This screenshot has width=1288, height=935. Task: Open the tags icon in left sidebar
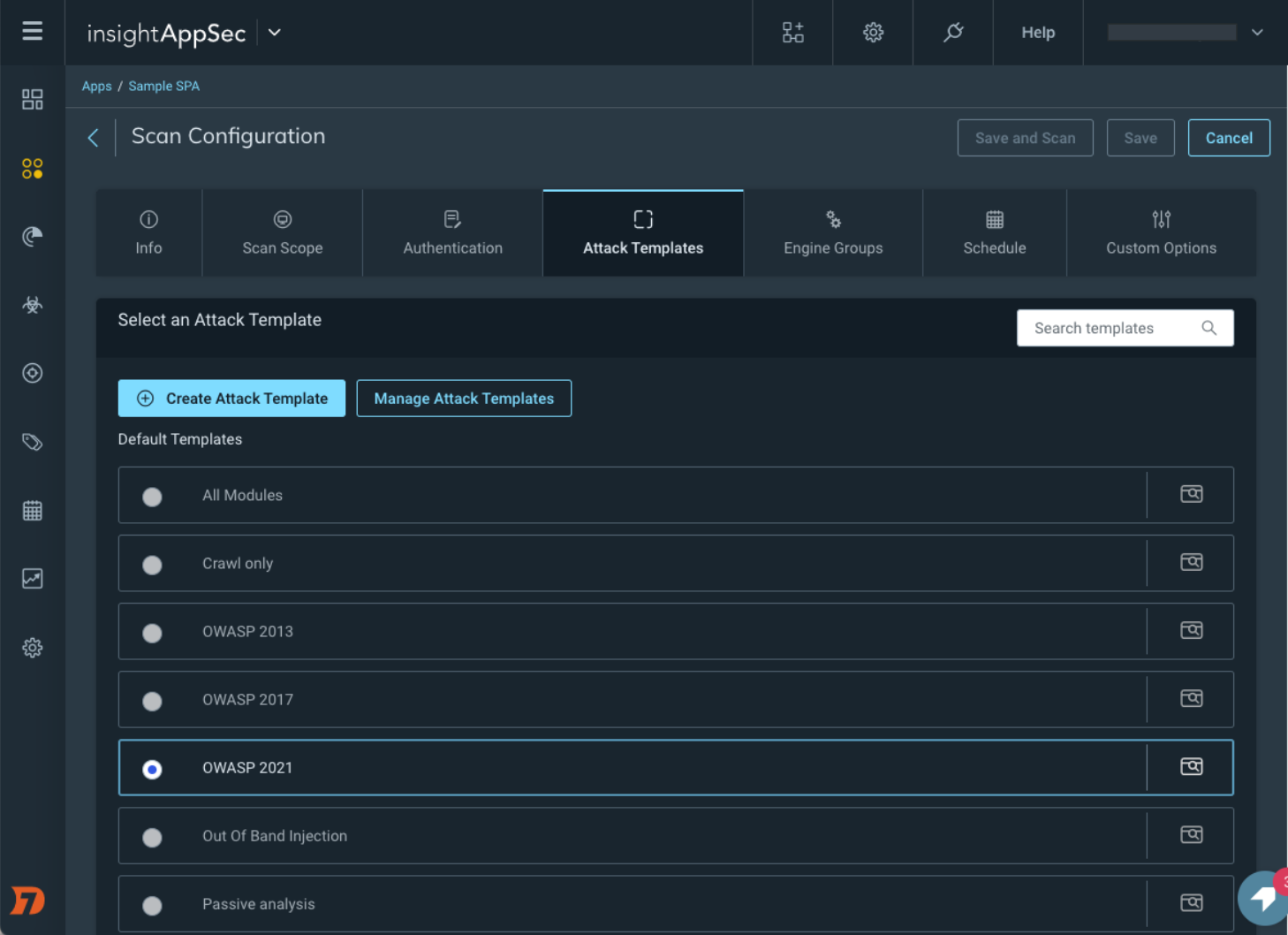coord(33,442)
